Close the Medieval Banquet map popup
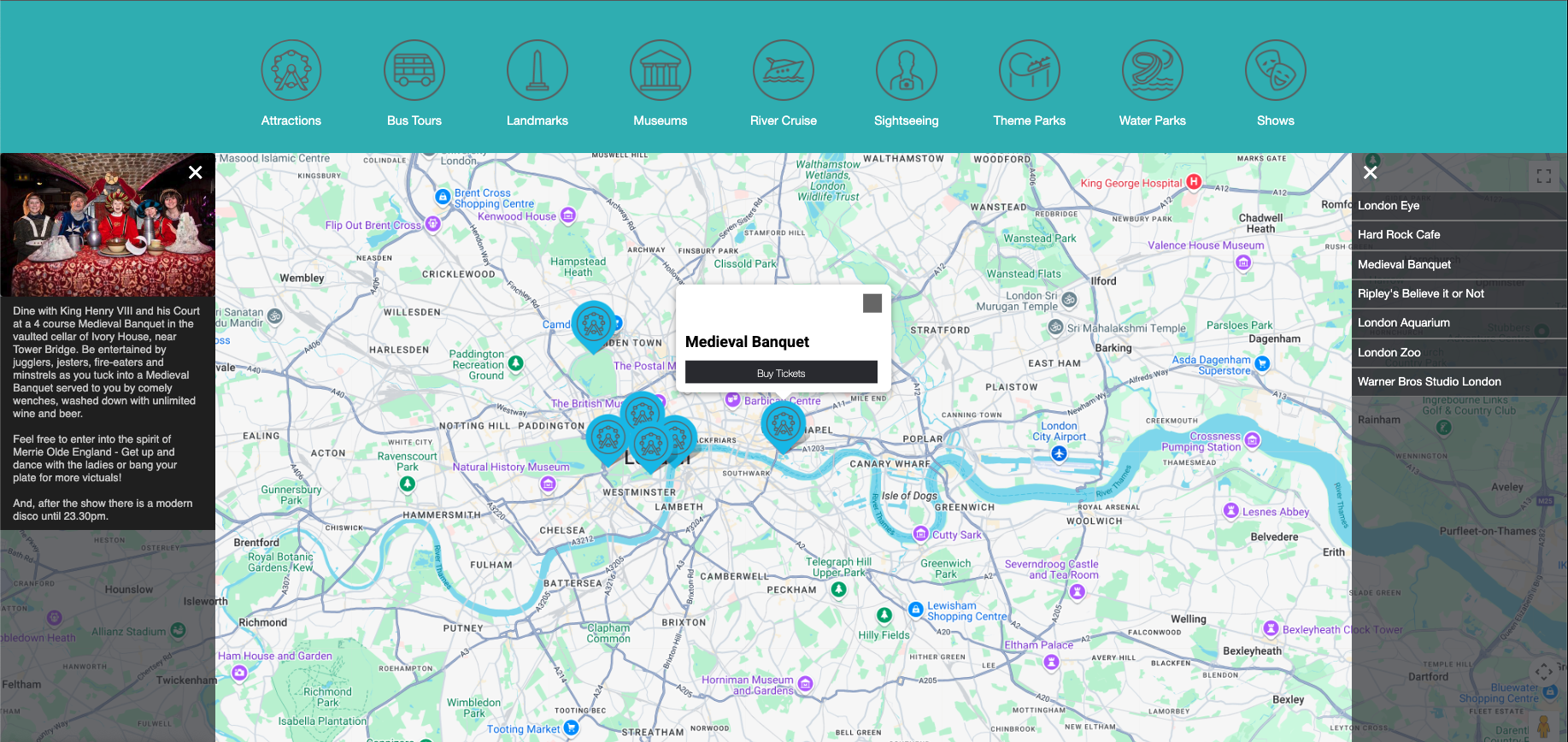 click(872, 303)
